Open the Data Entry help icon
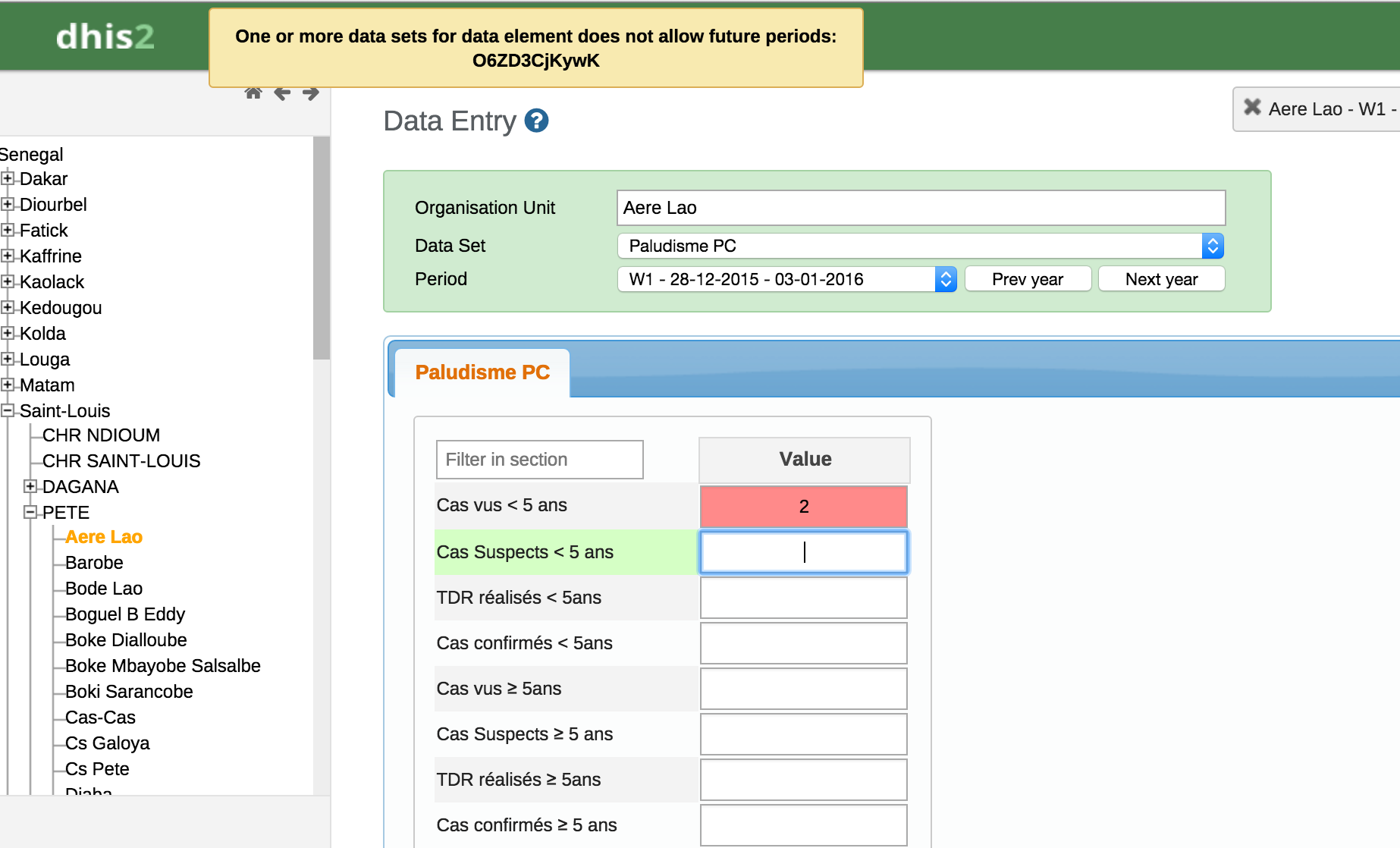Viewport: 1400px width, 848px height. click(536, 121)
